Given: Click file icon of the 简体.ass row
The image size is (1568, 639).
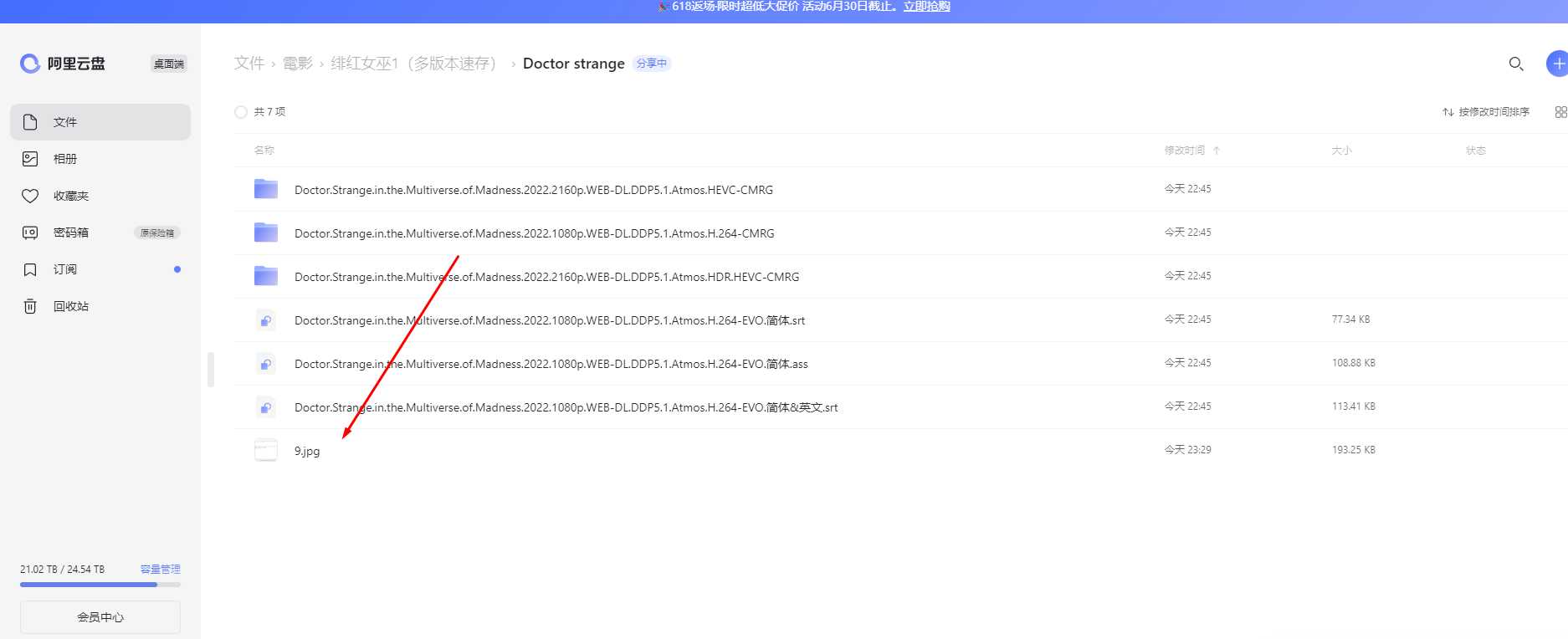Looking at the screenshot, I should pyautogui.click(x=266, y=364).
